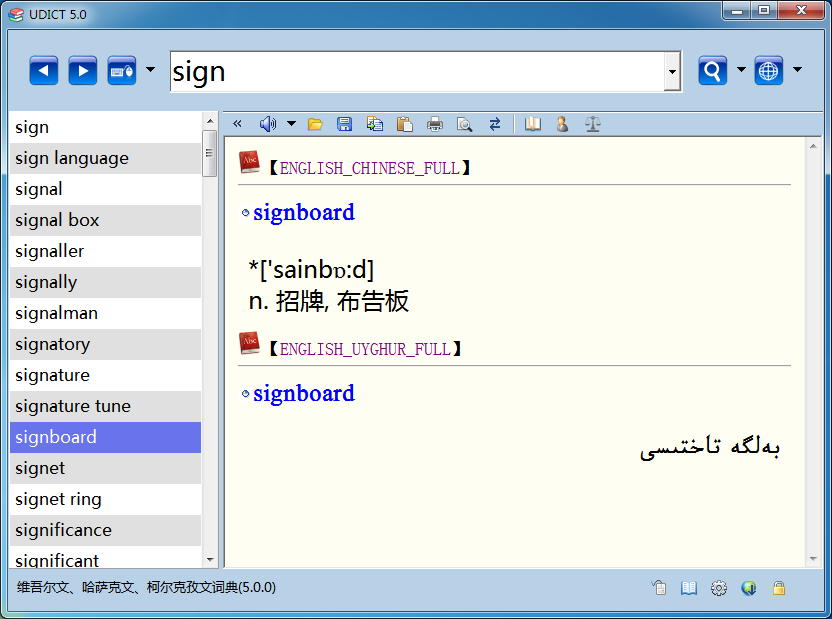Expand the search box history dropdown
The width and height of the screenshot is (832, 619).
click(x=672, y=72)
